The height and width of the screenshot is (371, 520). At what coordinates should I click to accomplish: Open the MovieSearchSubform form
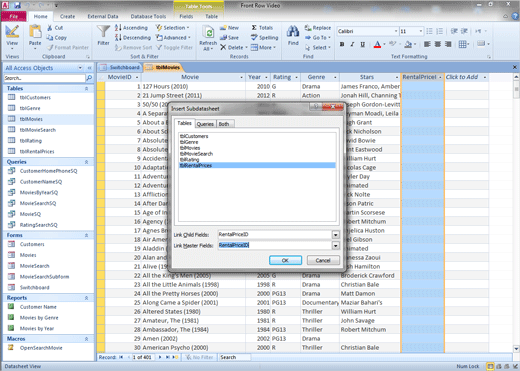click(x=44, y=276)
